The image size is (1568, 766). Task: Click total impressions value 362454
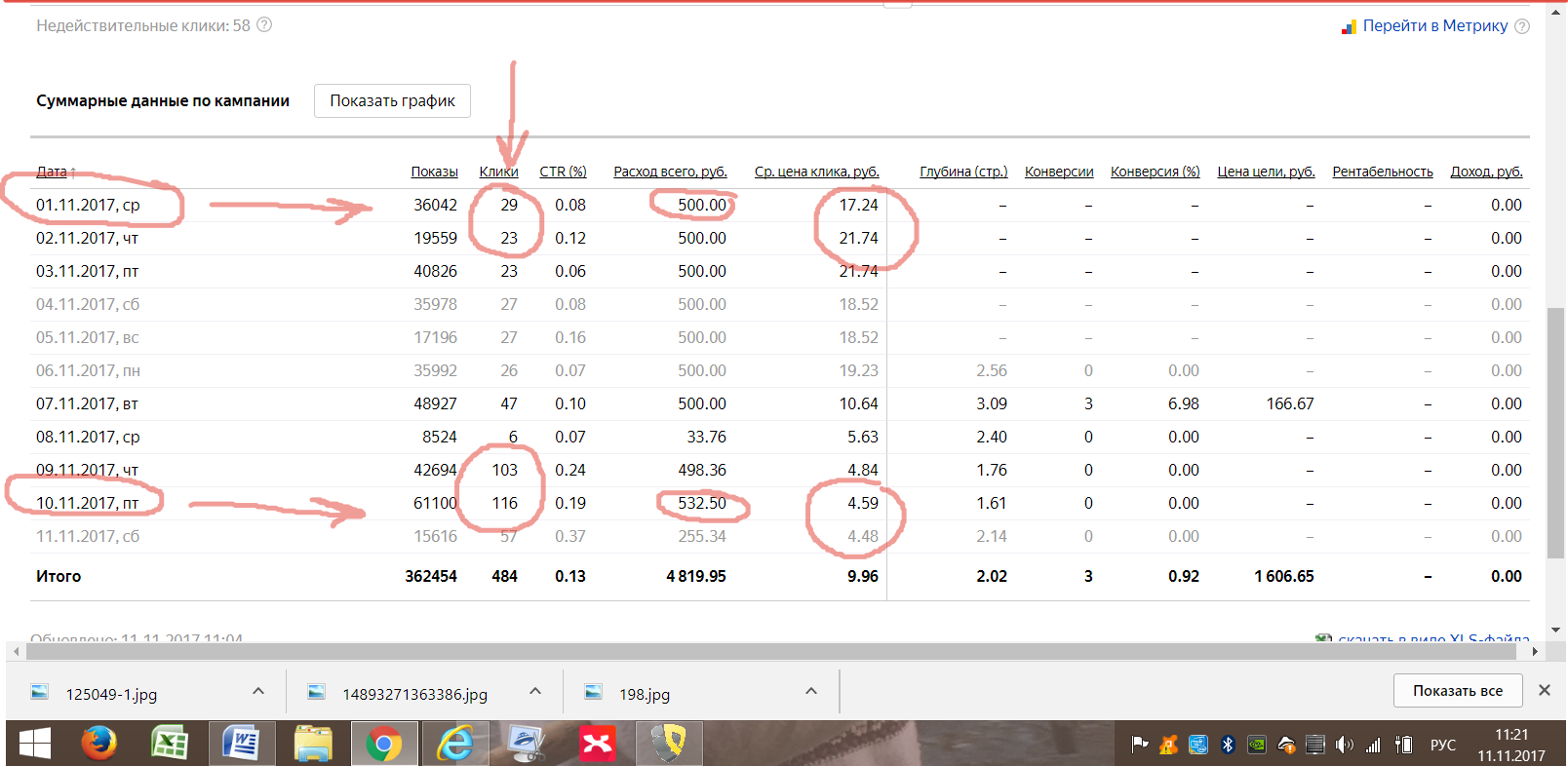(x=431, y=576)
